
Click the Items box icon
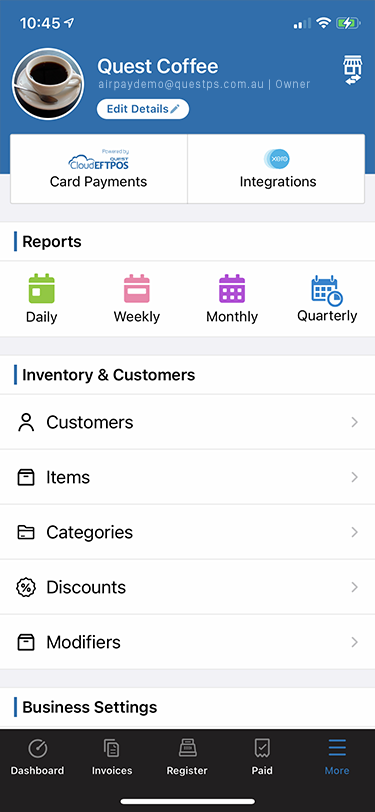click(26, 477)
